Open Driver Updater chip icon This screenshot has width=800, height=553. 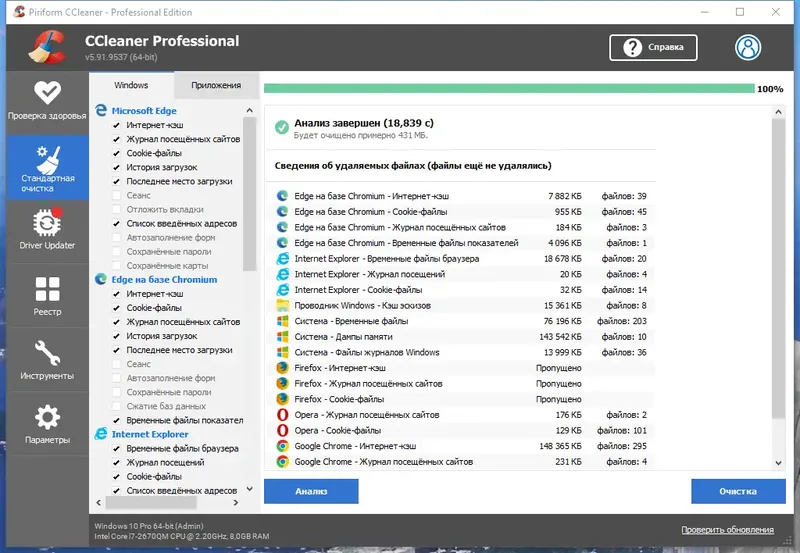click(x=47, y=222)
